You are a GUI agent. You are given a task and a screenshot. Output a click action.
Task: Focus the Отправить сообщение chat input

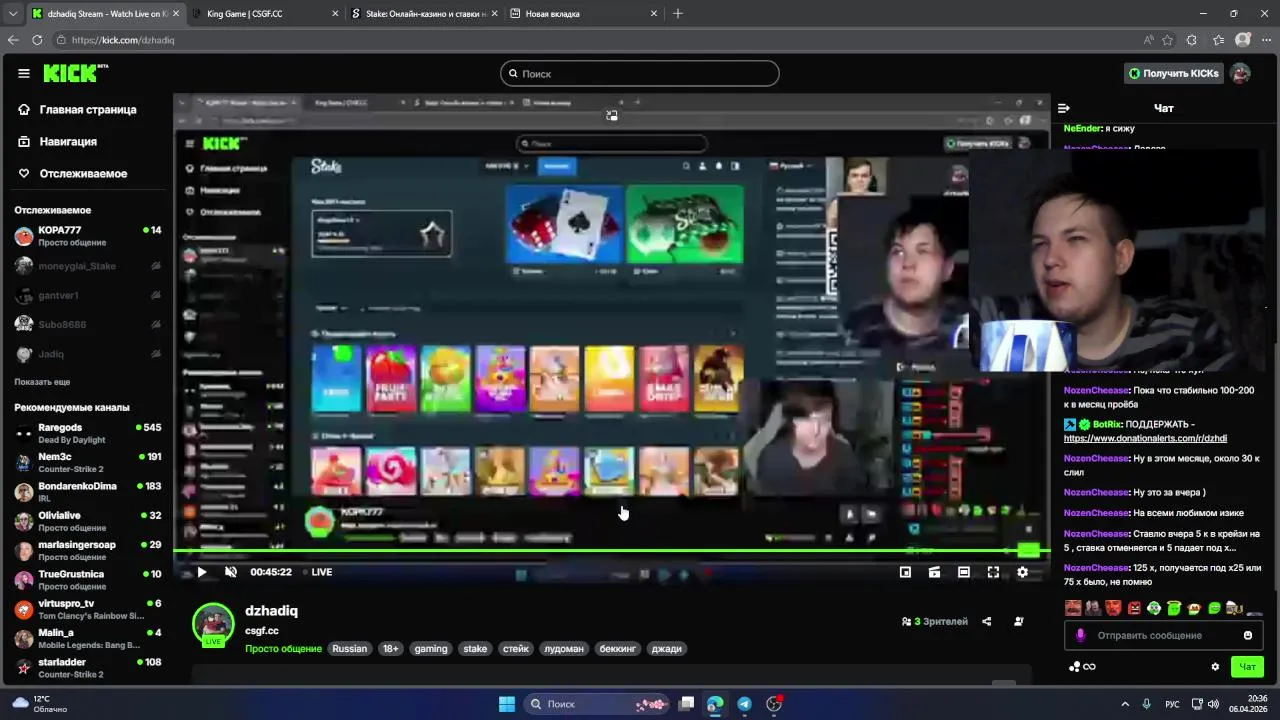click(1164, 636)
